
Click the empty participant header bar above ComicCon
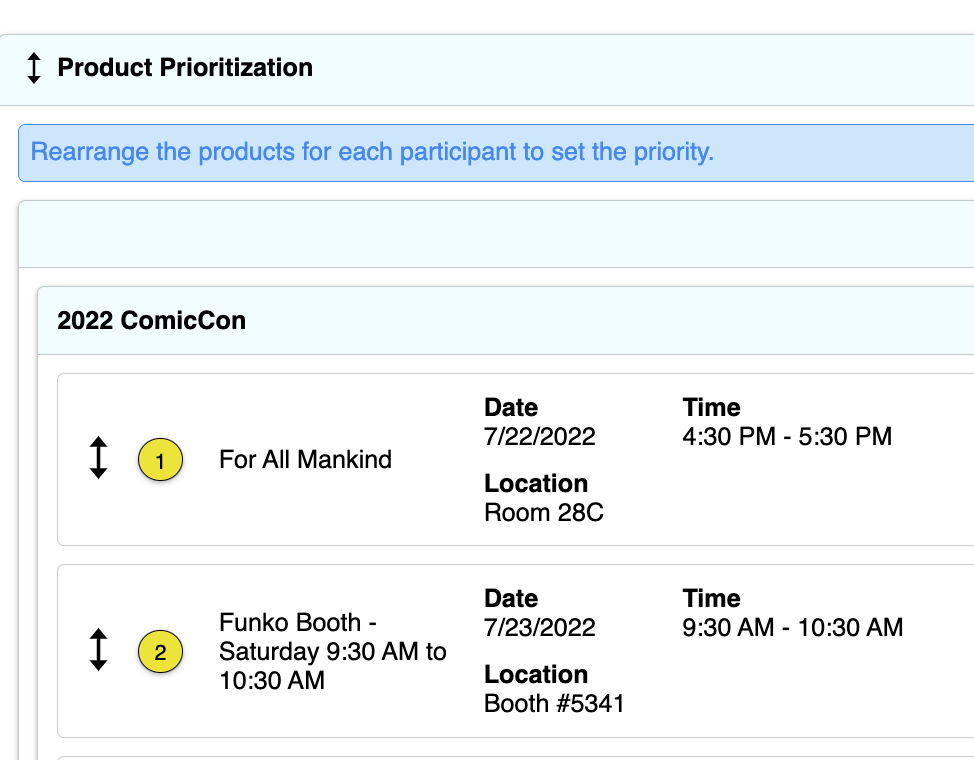(x=496, y=234)
